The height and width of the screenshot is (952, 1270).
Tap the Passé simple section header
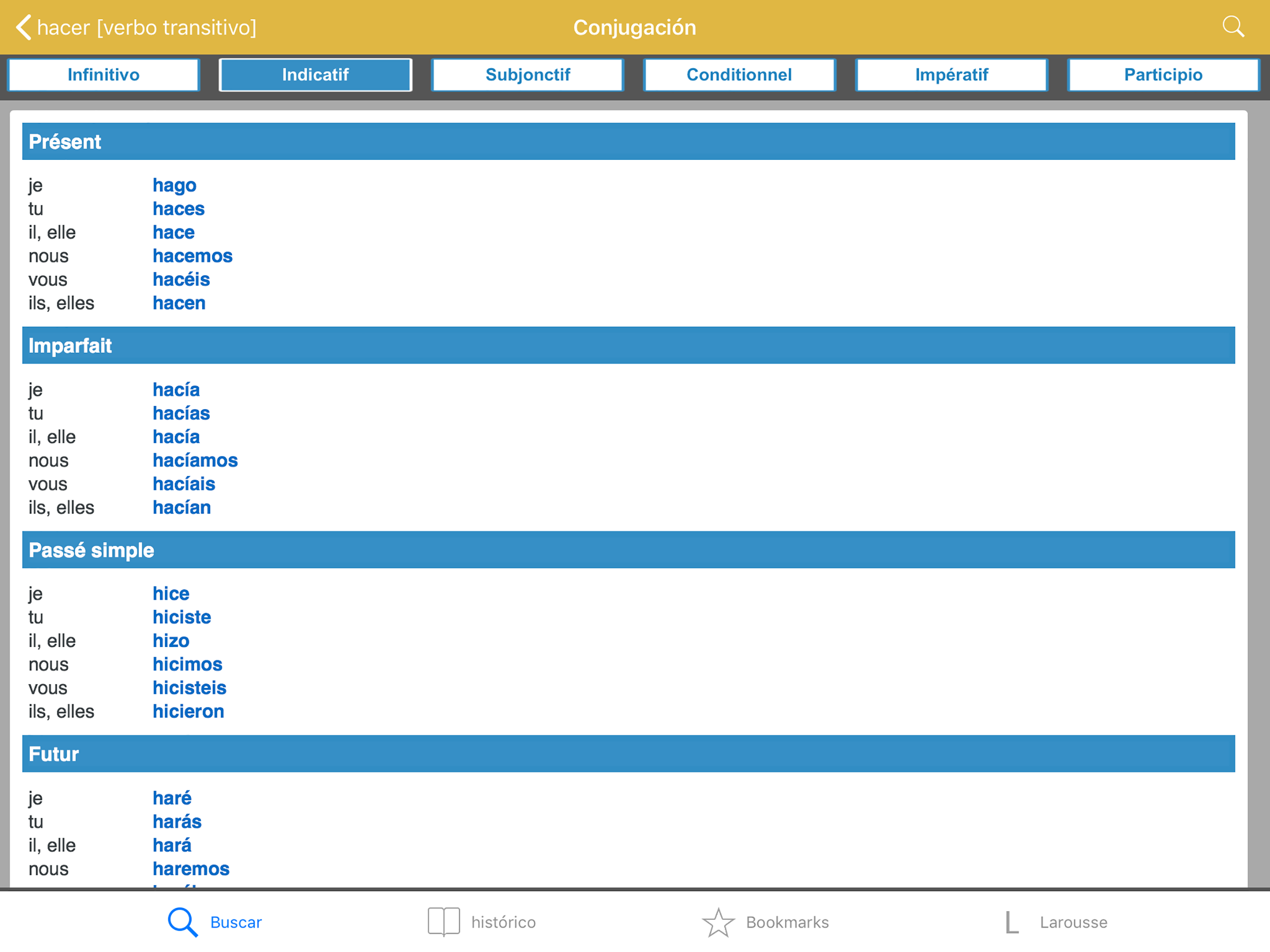coord(628,549)
